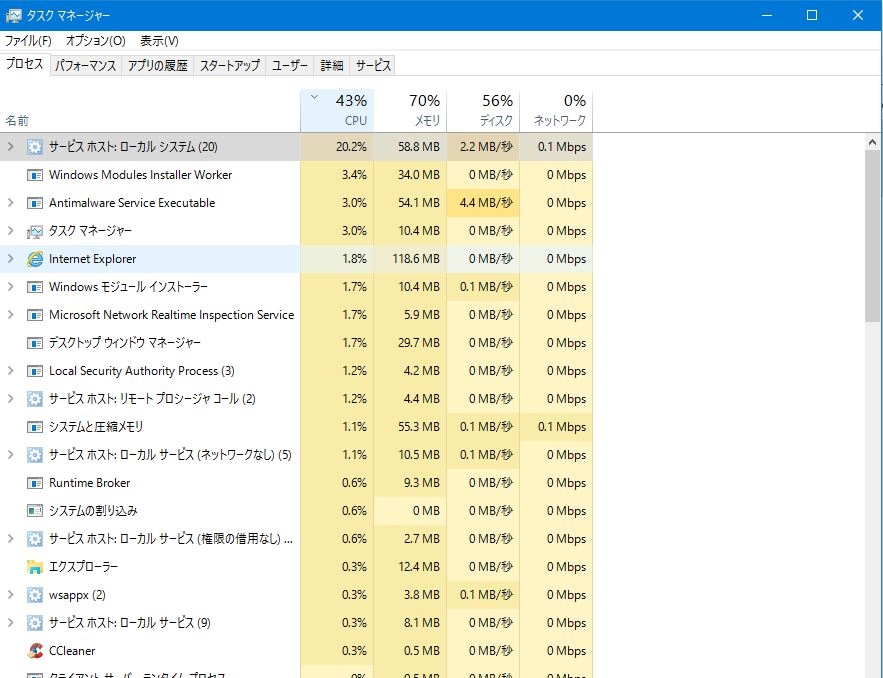Viewport: 883px width, 678px height.
Task: Click the scrollbar up arrow
Action: pyautogui.click(x=872, y=143)
